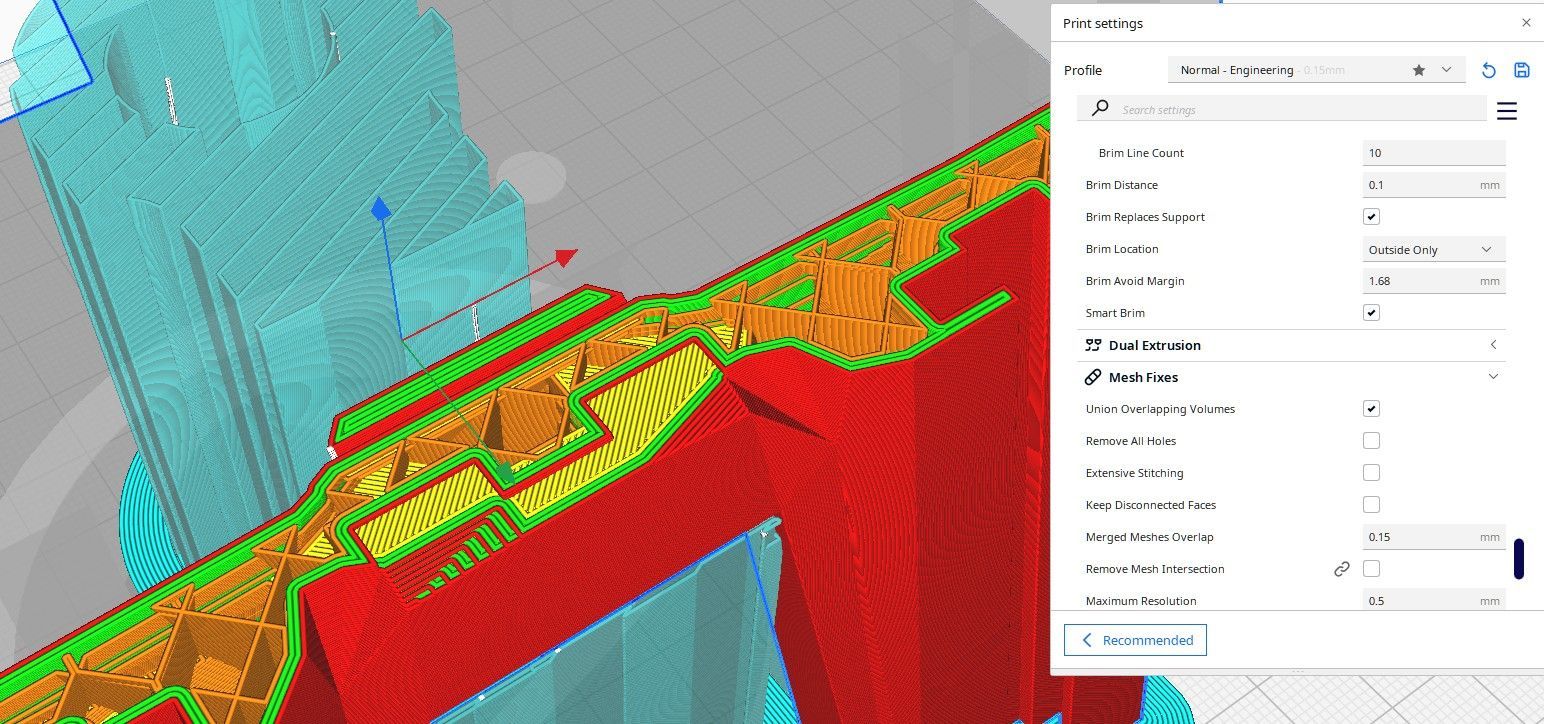Click the green Y-axis move handle

(x=505, y=475)
